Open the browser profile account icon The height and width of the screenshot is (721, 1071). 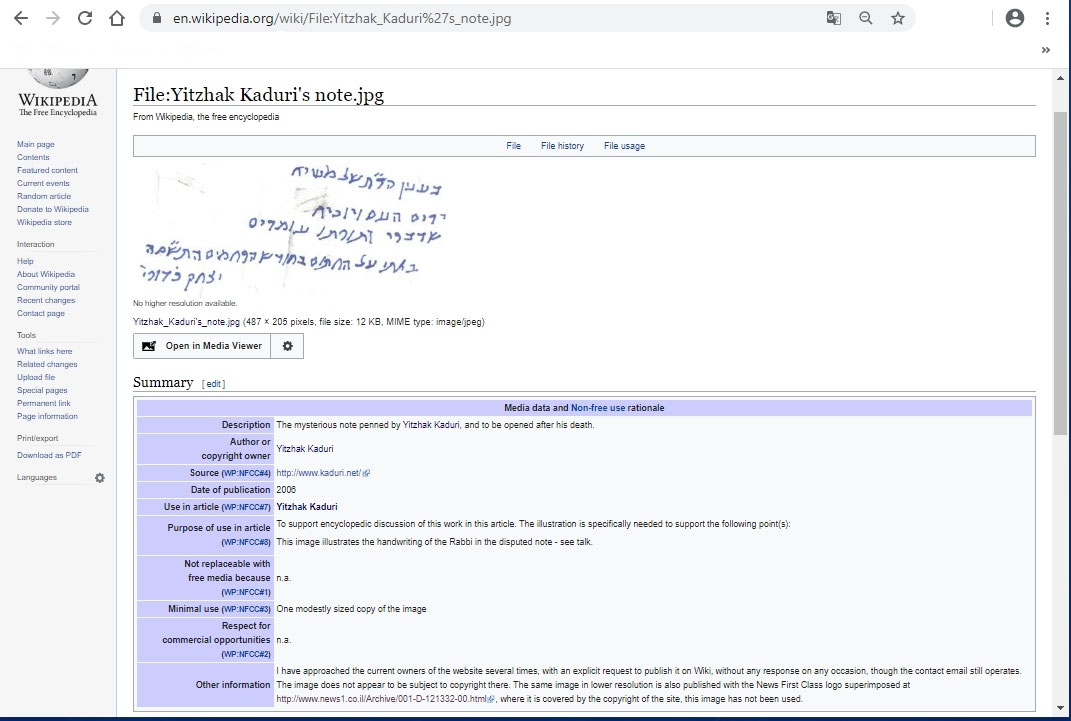pos(1015,17)
